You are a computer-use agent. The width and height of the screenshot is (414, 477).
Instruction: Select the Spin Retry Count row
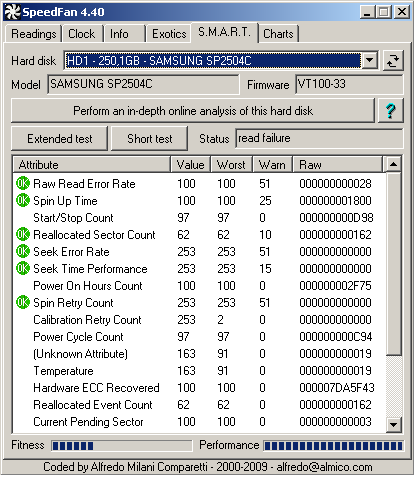point(199,303)
